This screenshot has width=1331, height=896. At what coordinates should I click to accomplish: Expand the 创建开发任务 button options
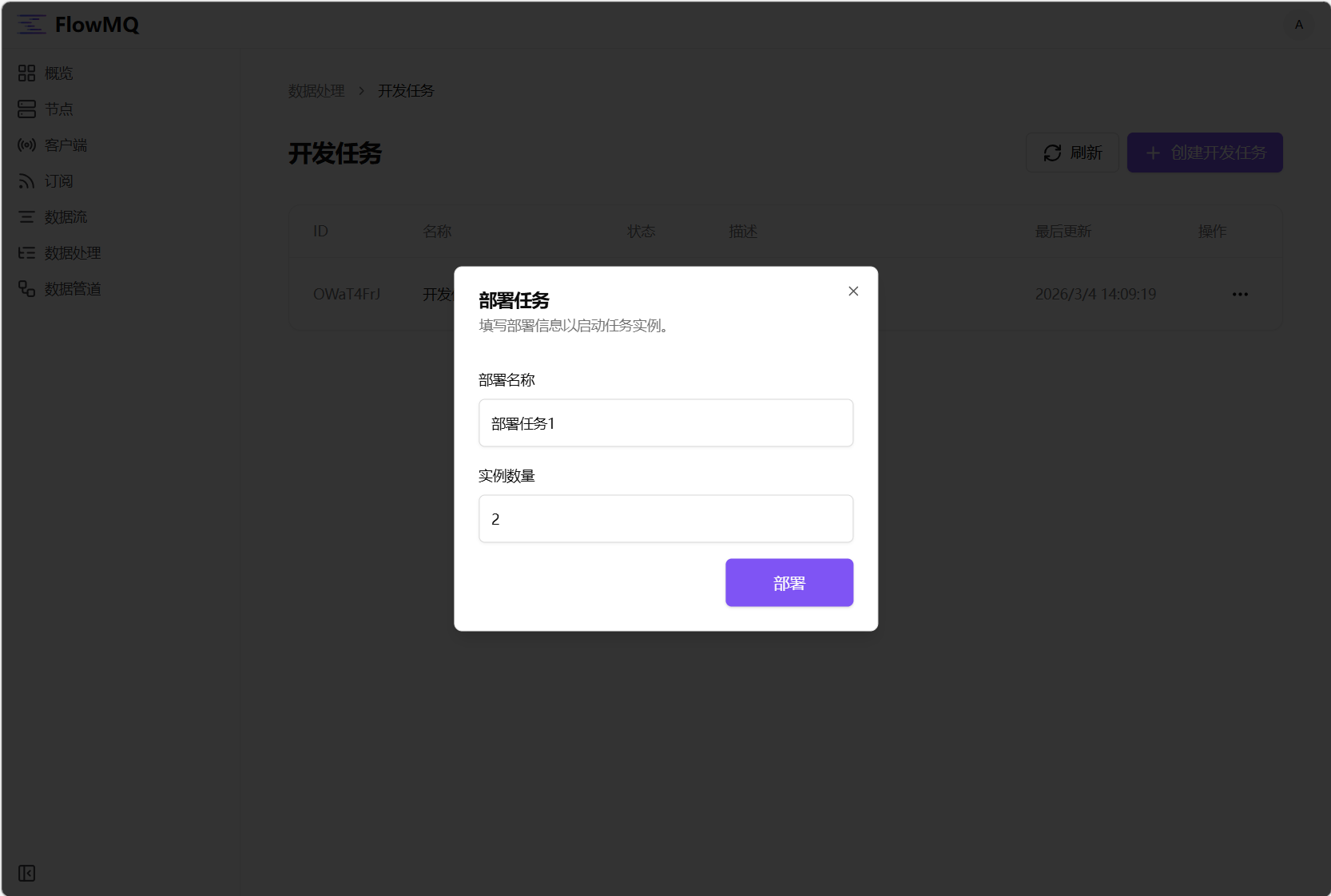click(1204, 153)
